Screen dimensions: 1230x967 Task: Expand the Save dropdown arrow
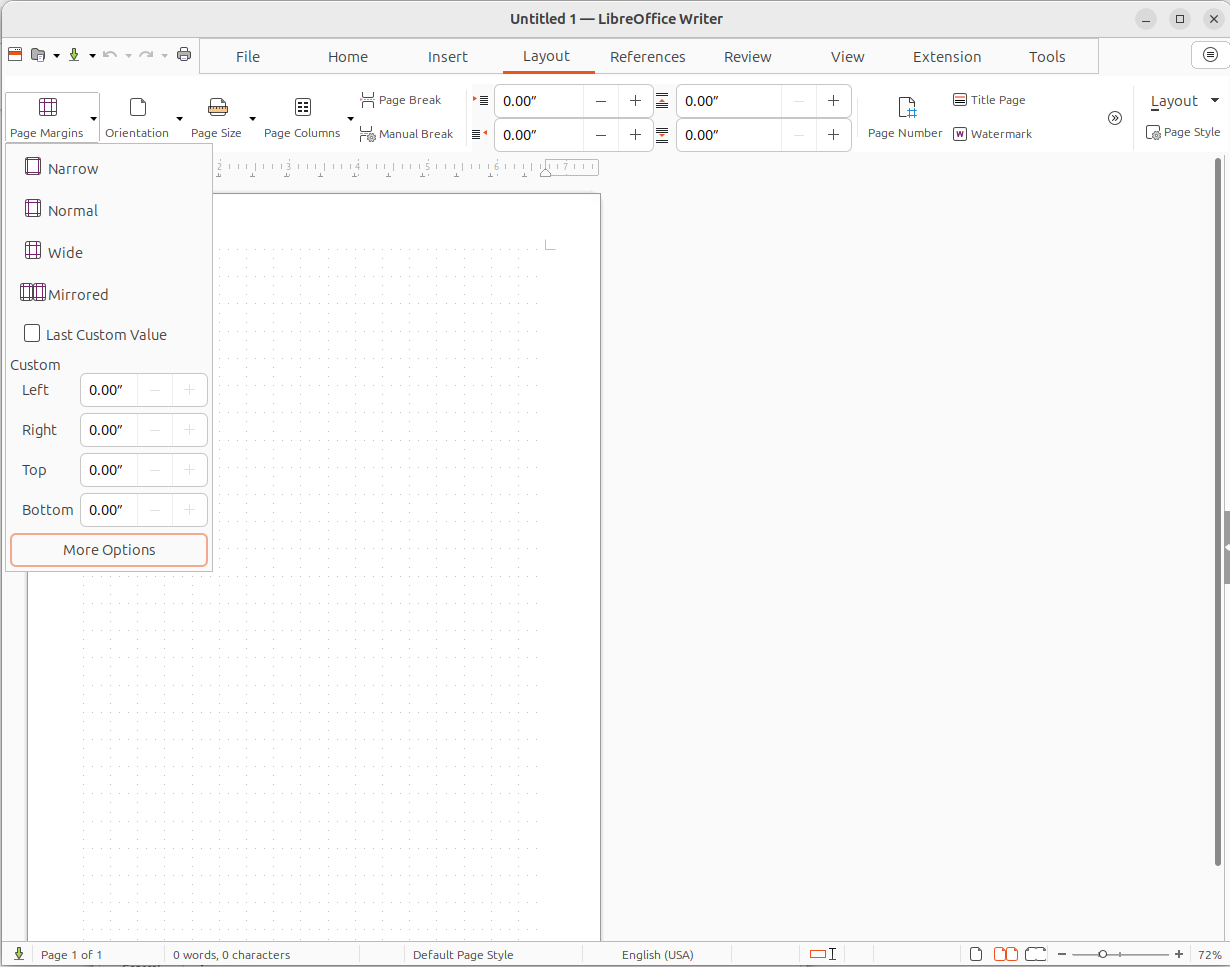click(92, 55)
